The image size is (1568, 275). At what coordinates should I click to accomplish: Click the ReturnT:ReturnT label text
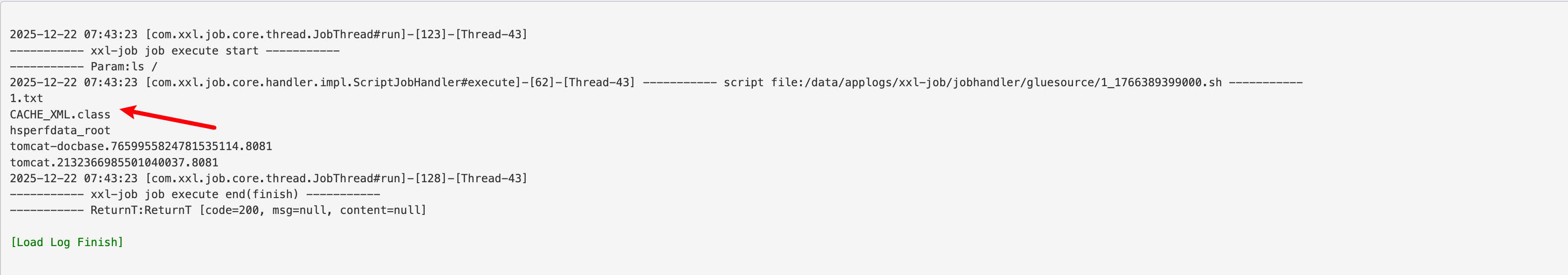141,211
